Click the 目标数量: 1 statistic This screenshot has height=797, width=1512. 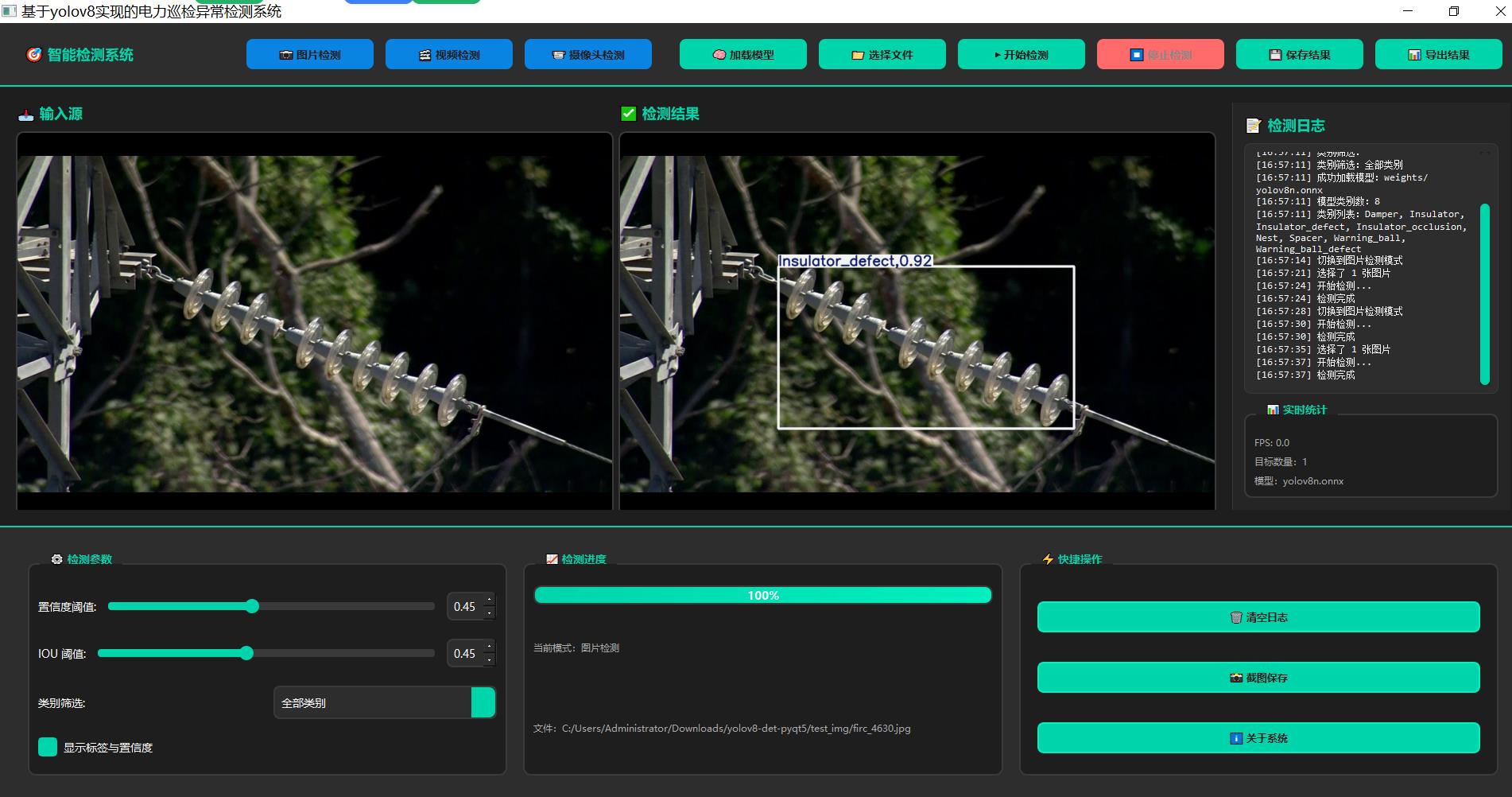click(x=1281, y=462)
